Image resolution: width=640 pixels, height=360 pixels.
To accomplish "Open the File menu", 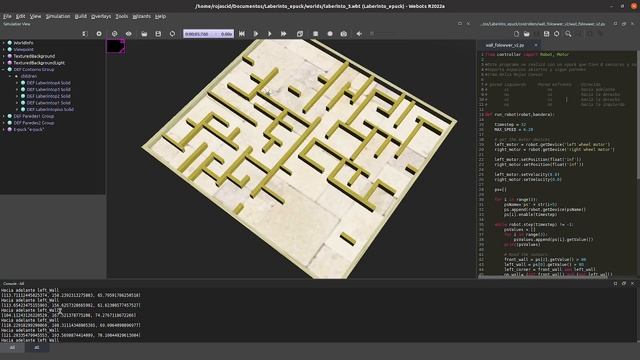I will [x=7, y=16].
